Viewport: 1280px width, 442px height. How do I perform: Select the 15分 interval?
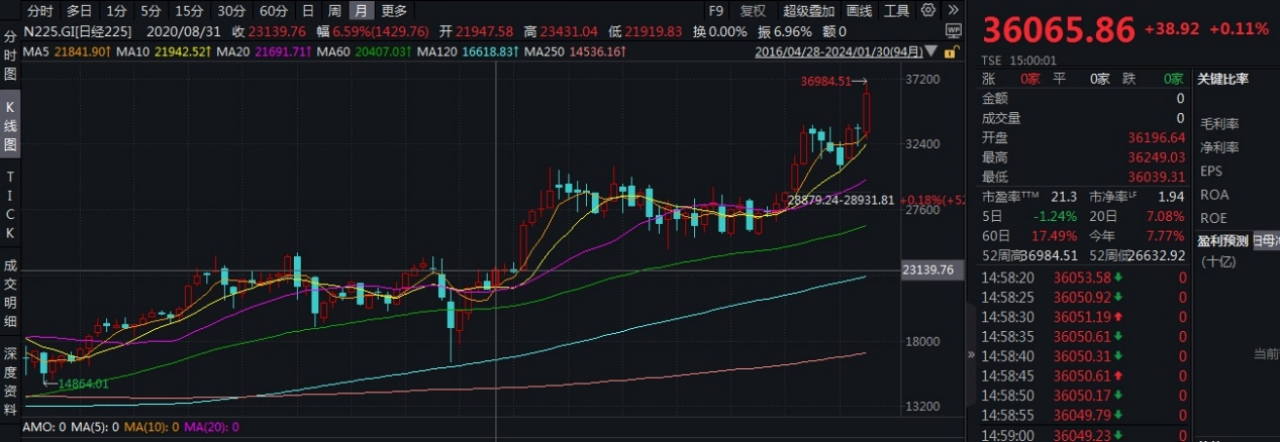tap(188, 11)
